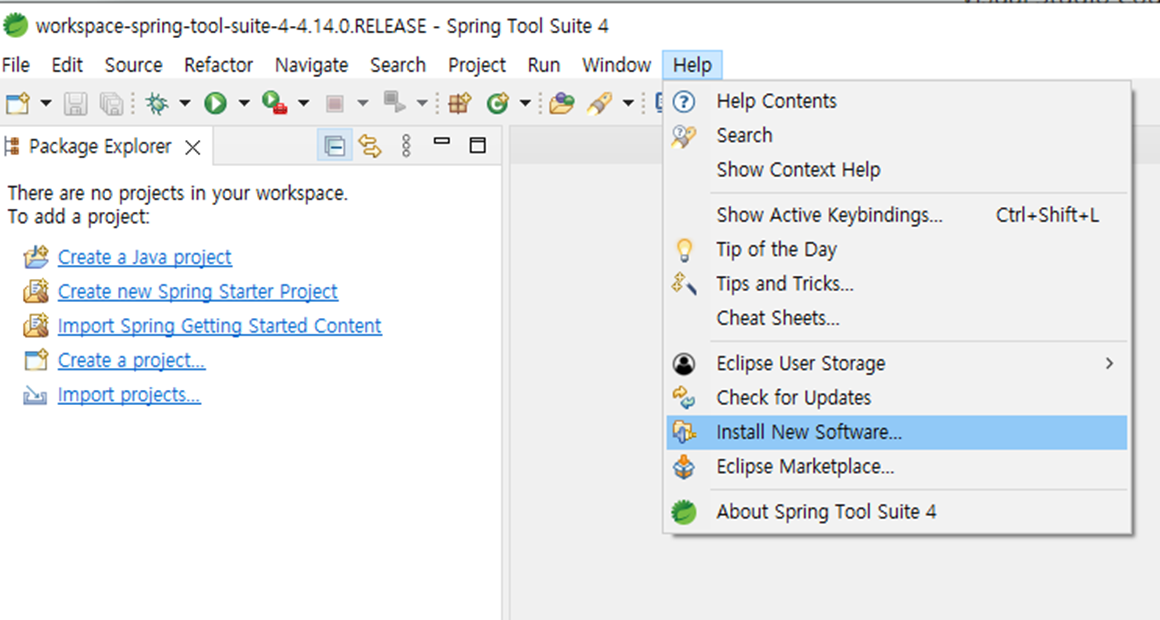This screenshot has width=1160, height=620.
Task: Select Show Context Help
Action: point(897,170)
